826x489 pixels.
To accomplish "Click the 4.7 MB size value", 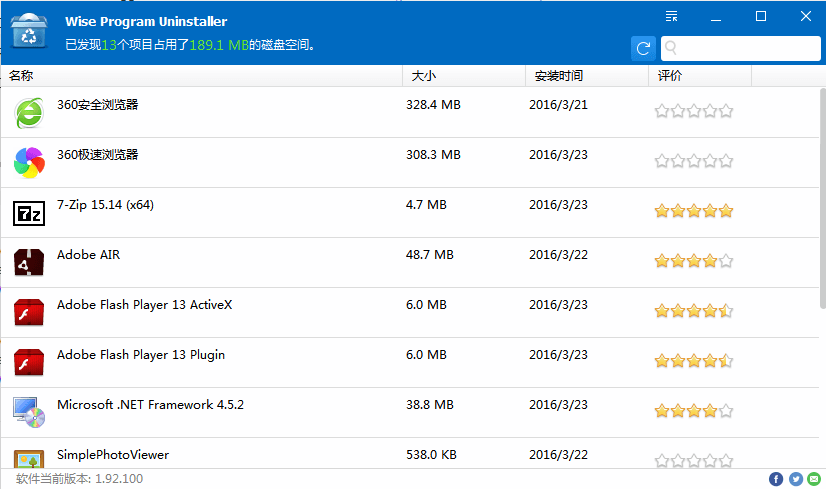I will [x=426, y=205].
